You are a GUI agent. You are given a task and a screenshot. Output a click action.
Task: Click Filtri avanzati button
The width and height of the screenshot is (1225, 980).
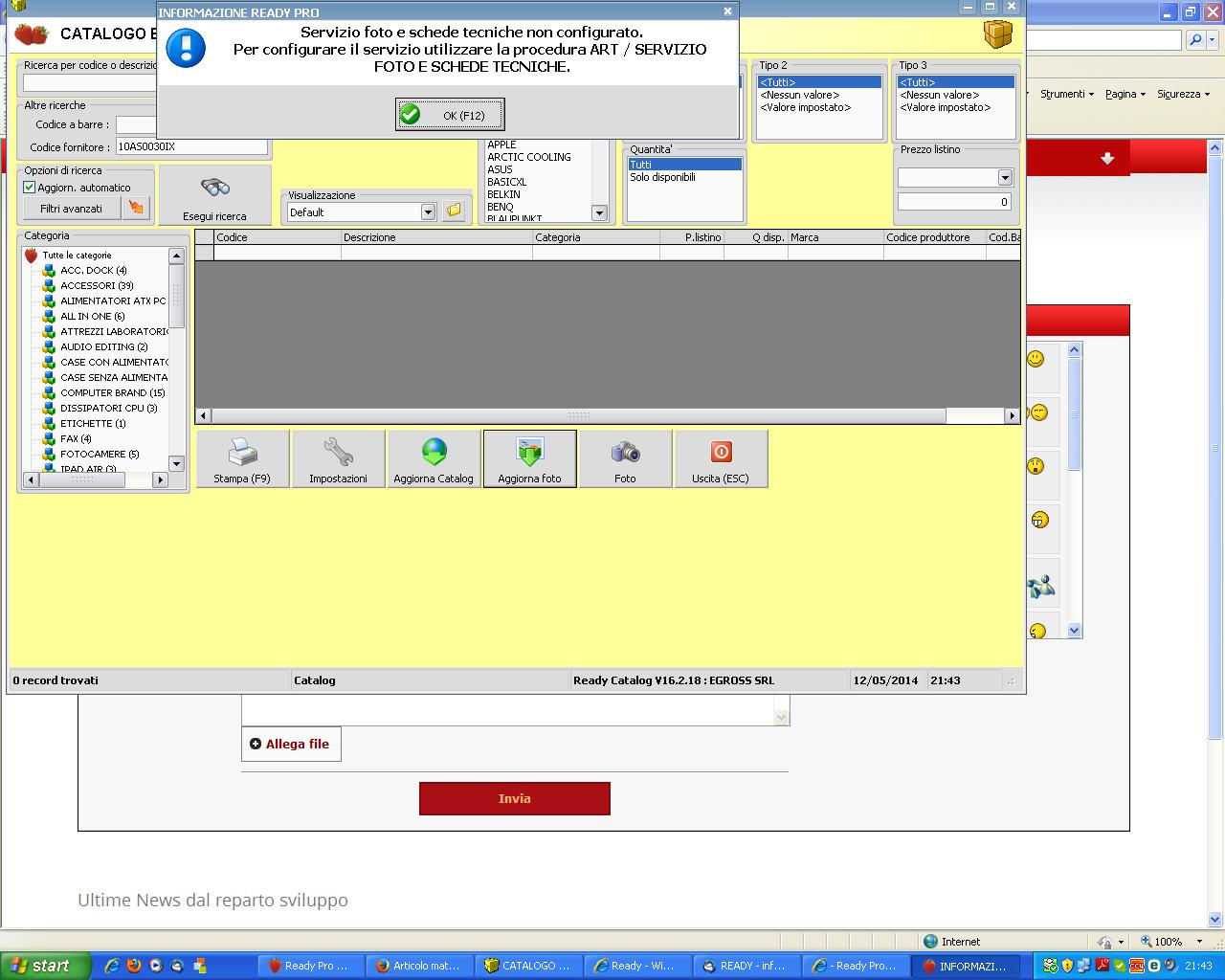[71, 208]
